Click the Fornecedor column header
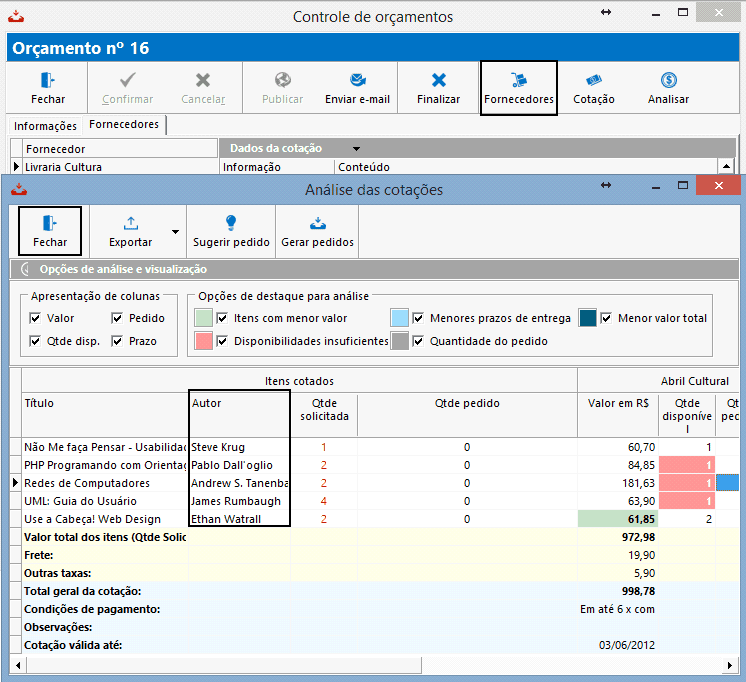Screen dimensions: 746x682 120,149
